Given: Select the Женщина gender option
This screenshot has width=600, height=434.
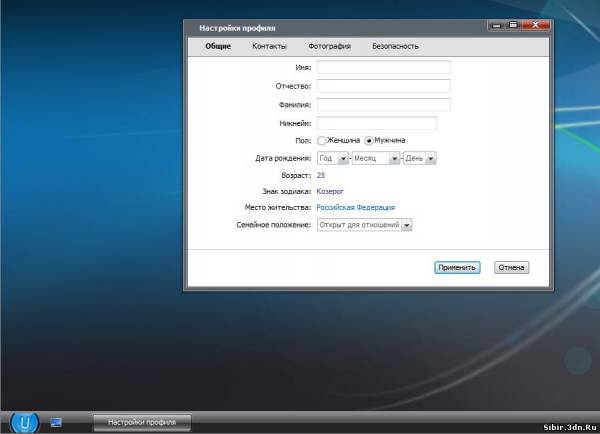Looking at the screenshot, I should pyautogui.click(x=322, y=141).
